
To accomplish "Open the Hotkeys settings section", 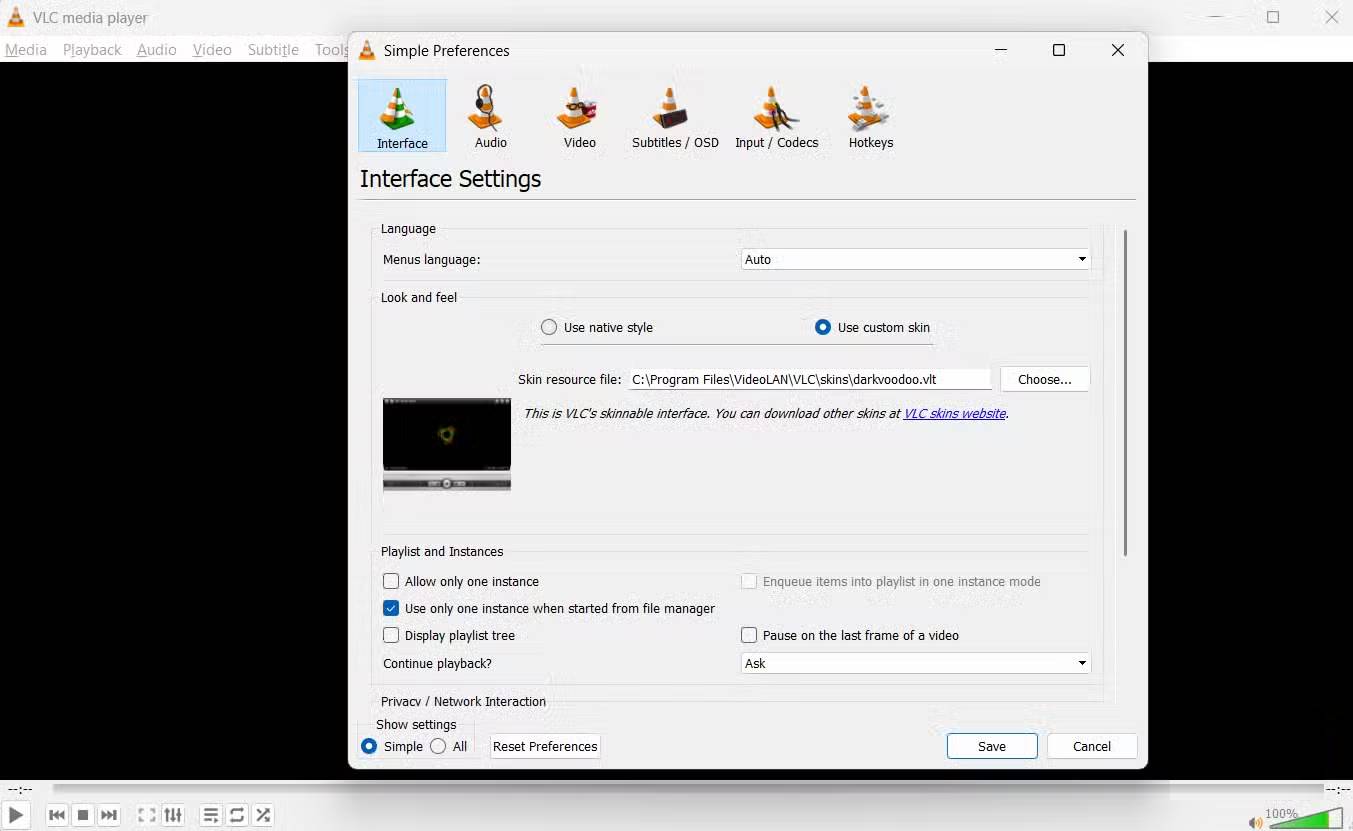I will (x=869, y=115).
